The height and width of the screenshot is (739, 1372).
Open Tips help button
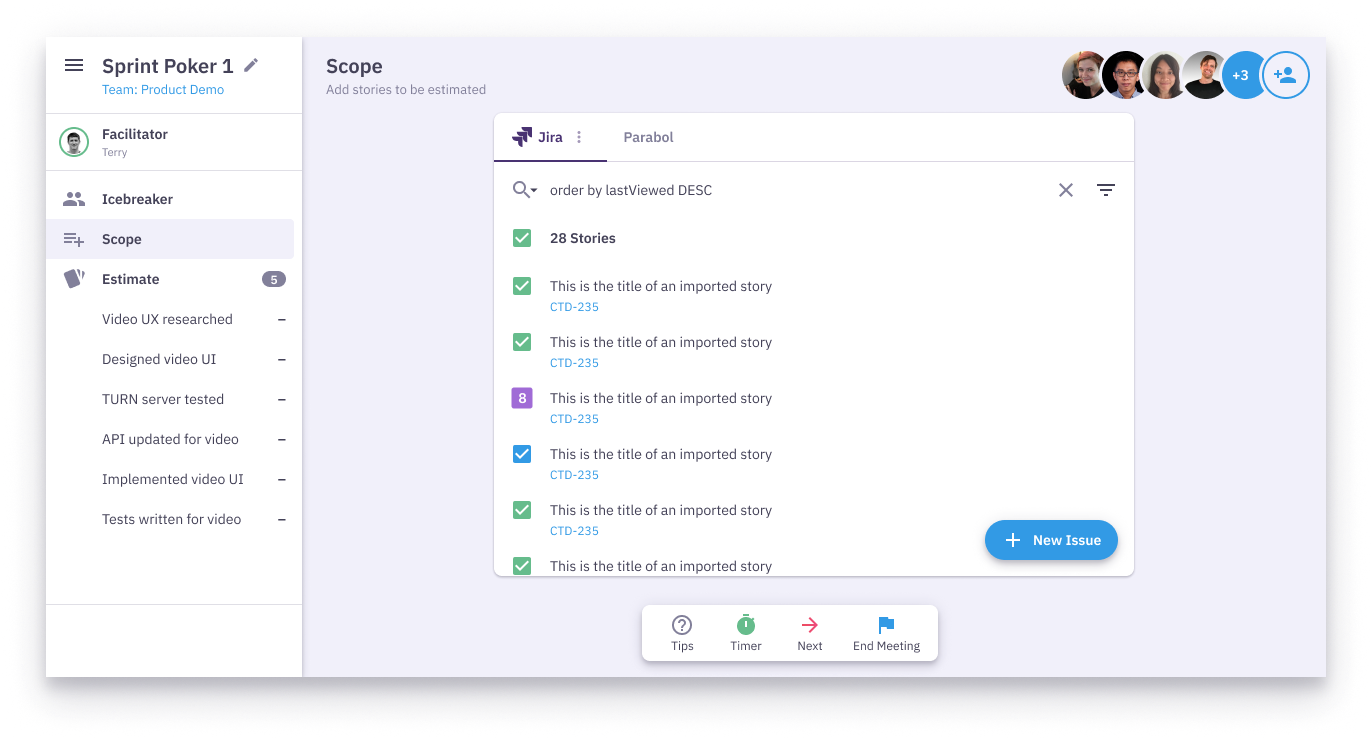pos(682,633)
